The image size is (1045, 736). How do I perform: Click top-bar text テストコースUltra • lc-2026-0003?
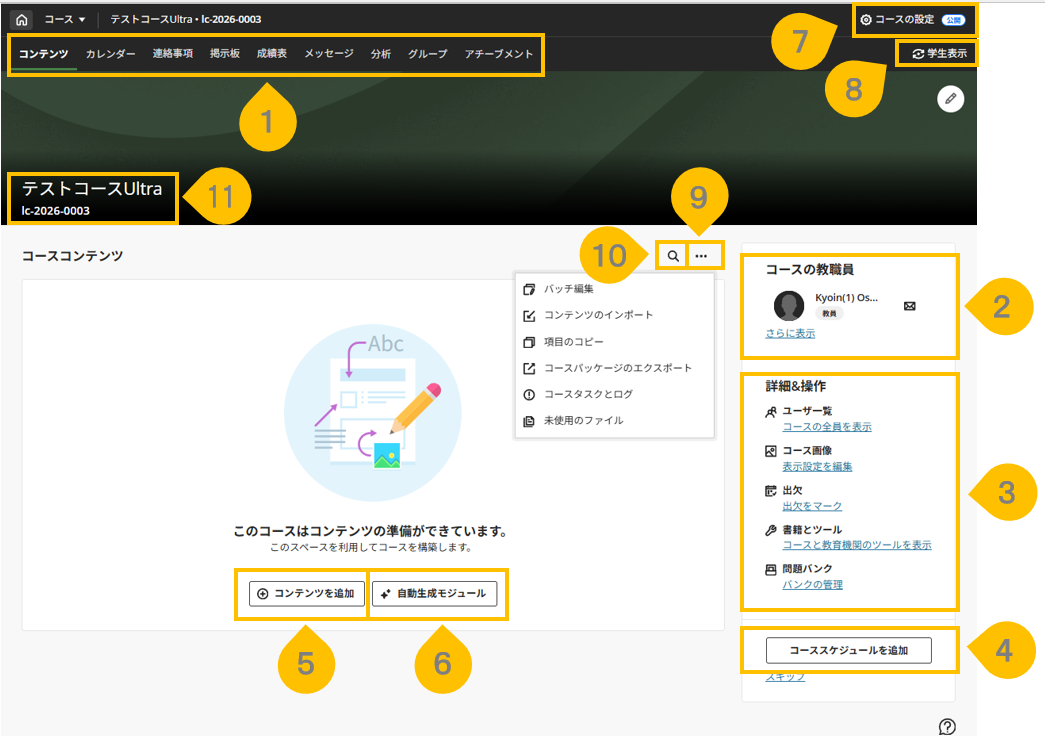[186, 19]
